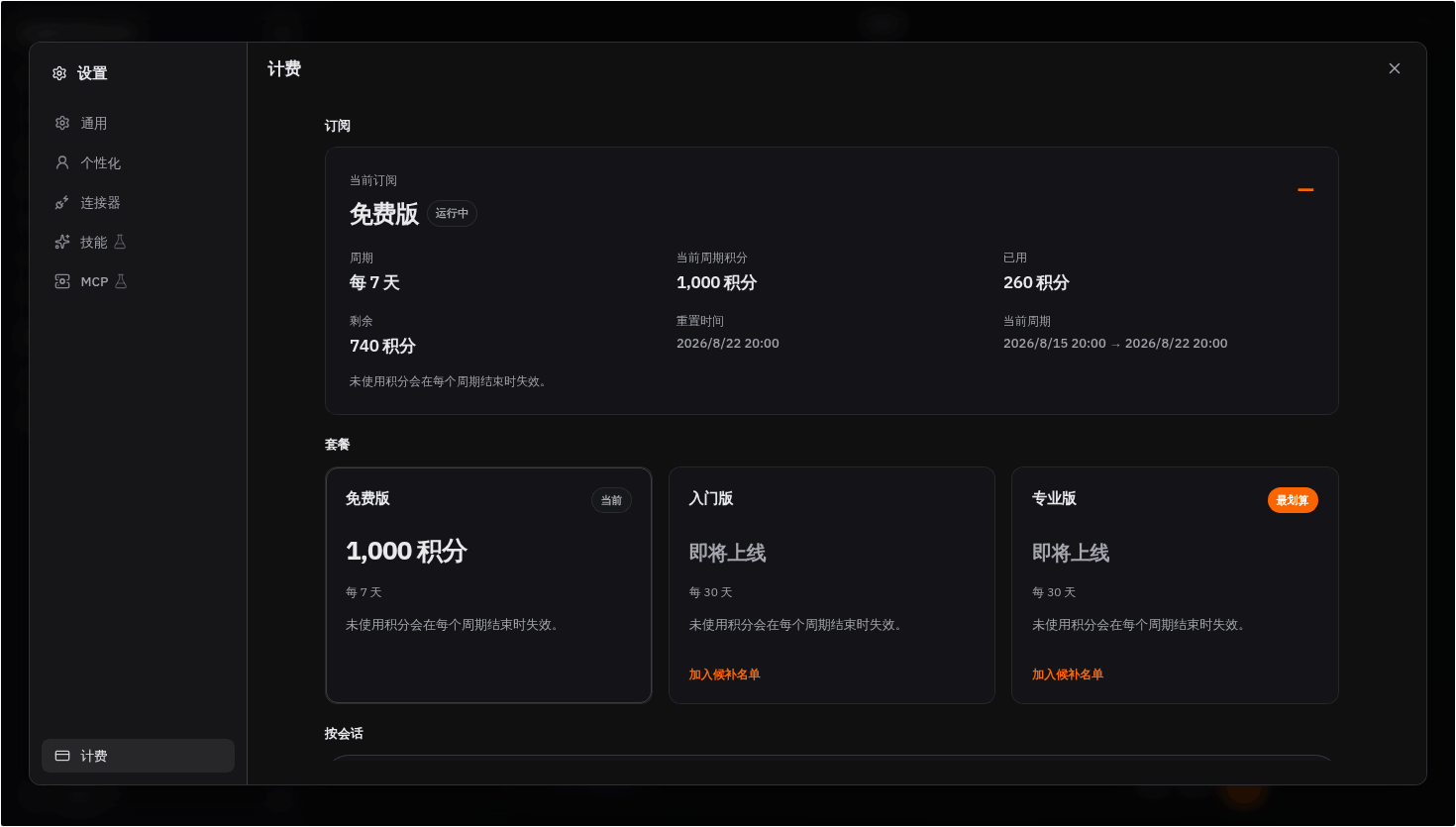The width and height of the screenshot is (1456, 827).
Task: Select the 专业版 plan card
Action: [x=1175, y=585]
